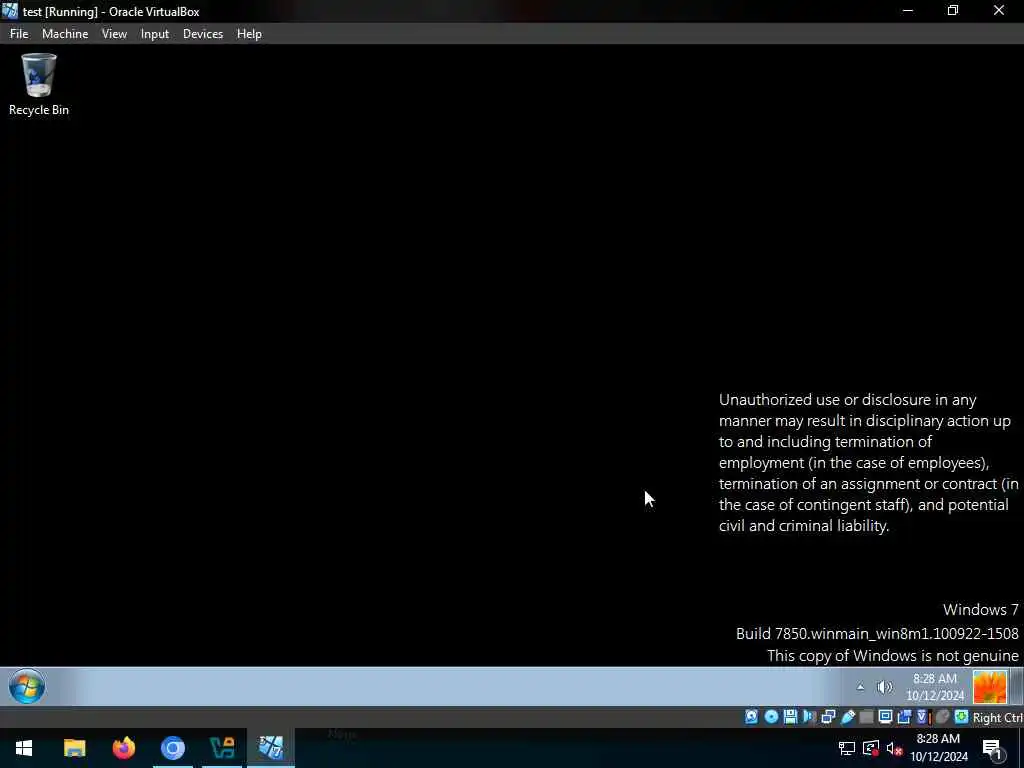Viewport: 1024px width, 768px height.
Task: Switch to the blue circle browser taskbar app
Action: click(x=173, y=748)
